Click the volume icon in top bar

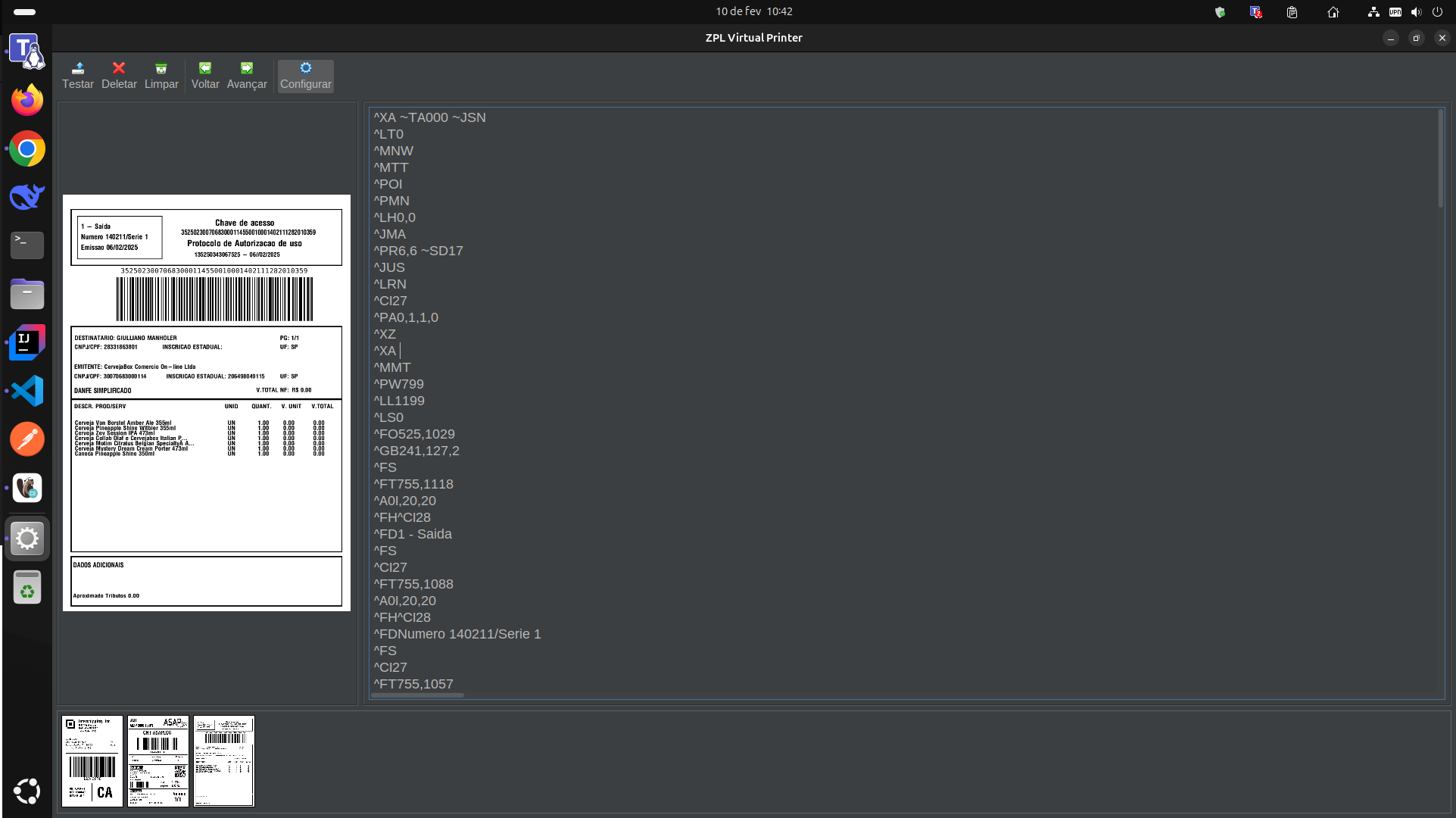click(x=1416, y=11)
